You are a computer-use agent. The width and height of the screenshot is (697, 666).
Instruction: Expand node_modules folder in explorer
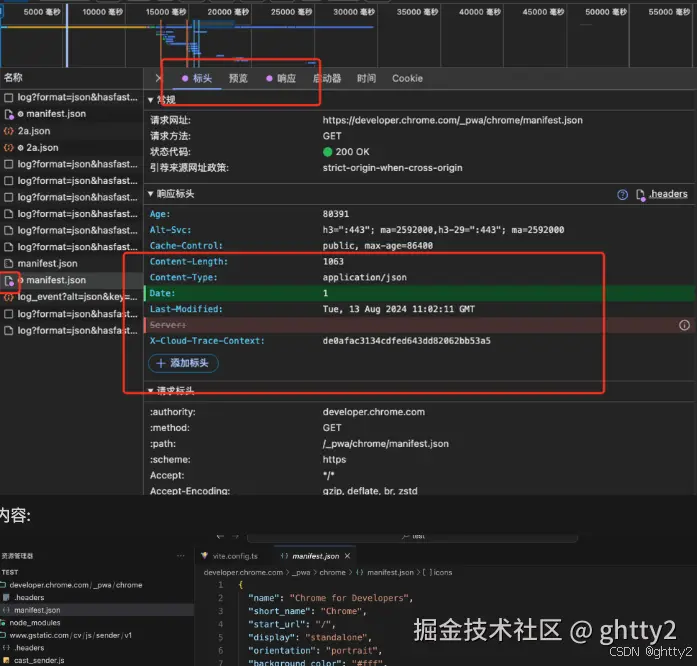click(35, 623)
